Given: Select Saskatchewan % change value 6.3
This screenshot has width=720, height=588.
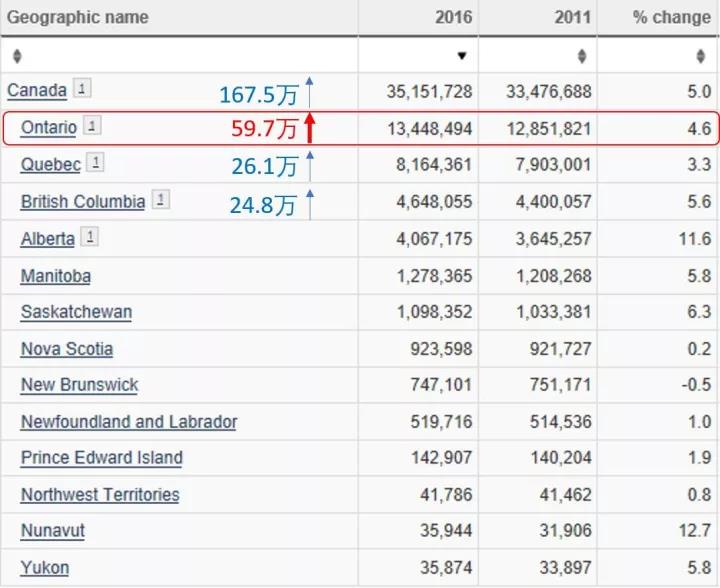Looking at the screenshot, I should coord(699,312).
